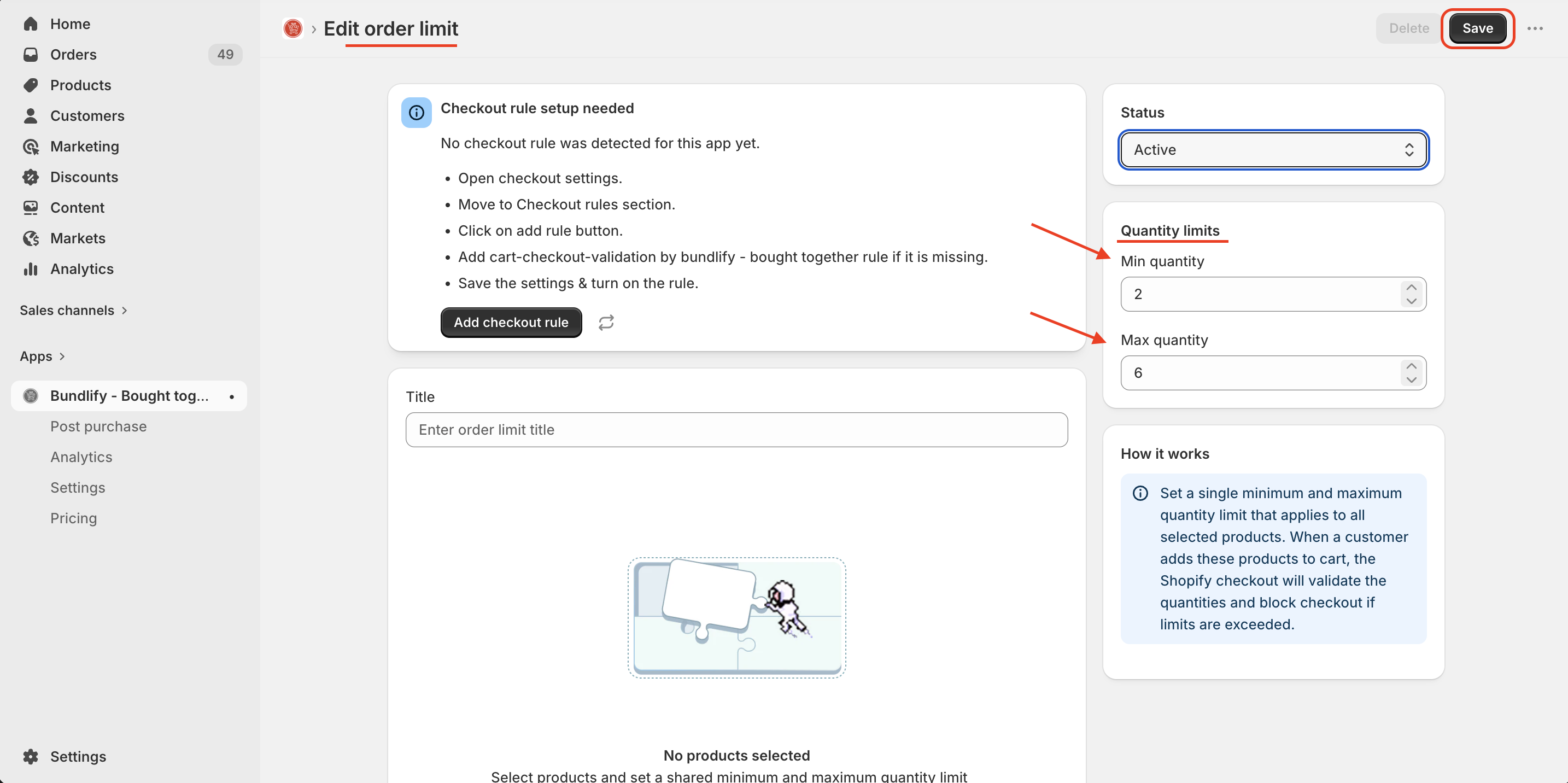Click the Discounts badge icon
Image resolution: width=1568 pixels, height=783 pixels.
(31, 177)
